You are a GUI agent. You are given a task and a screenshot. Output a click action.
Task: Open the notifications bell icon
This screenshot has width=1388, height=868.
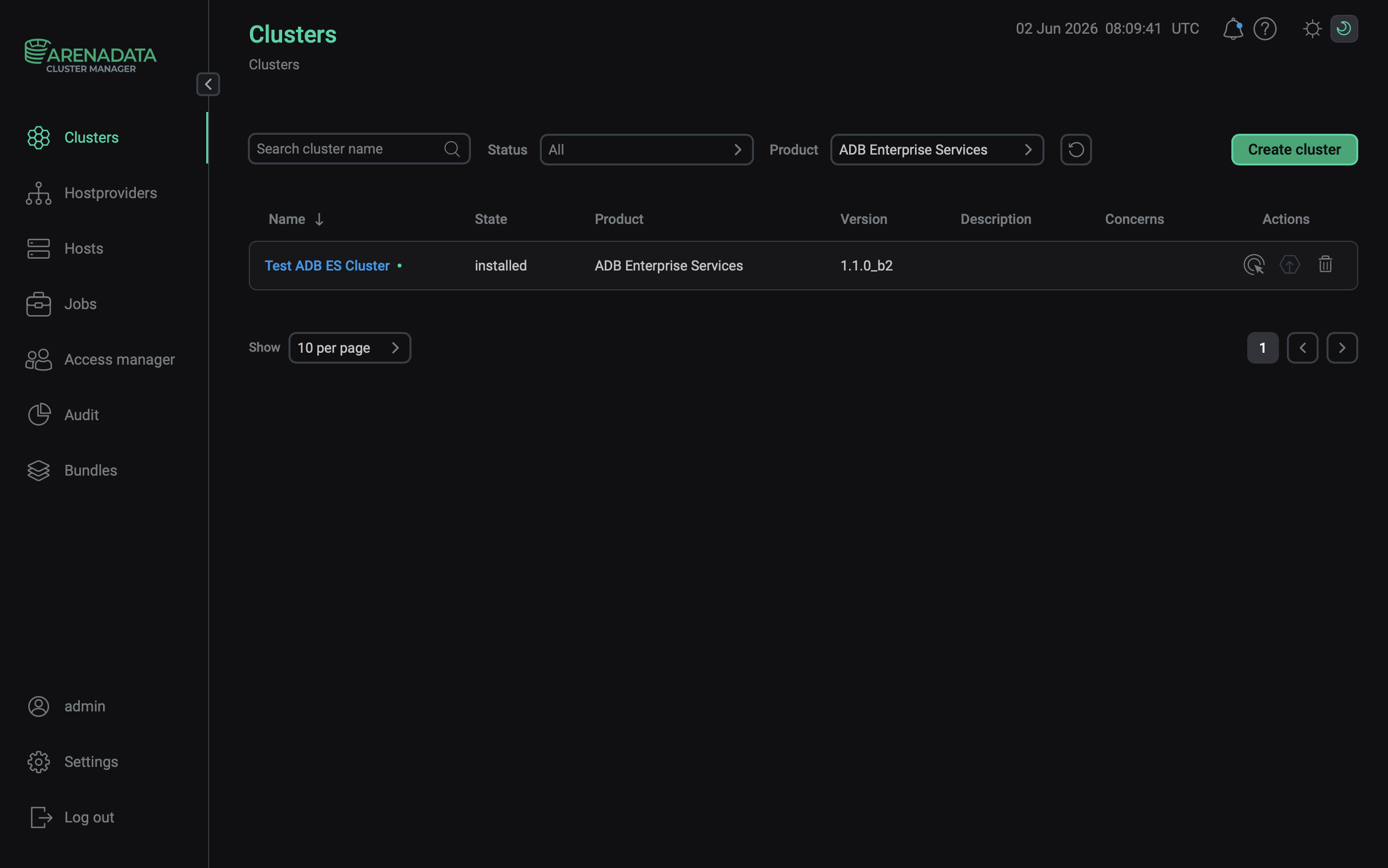[1232, 29]
